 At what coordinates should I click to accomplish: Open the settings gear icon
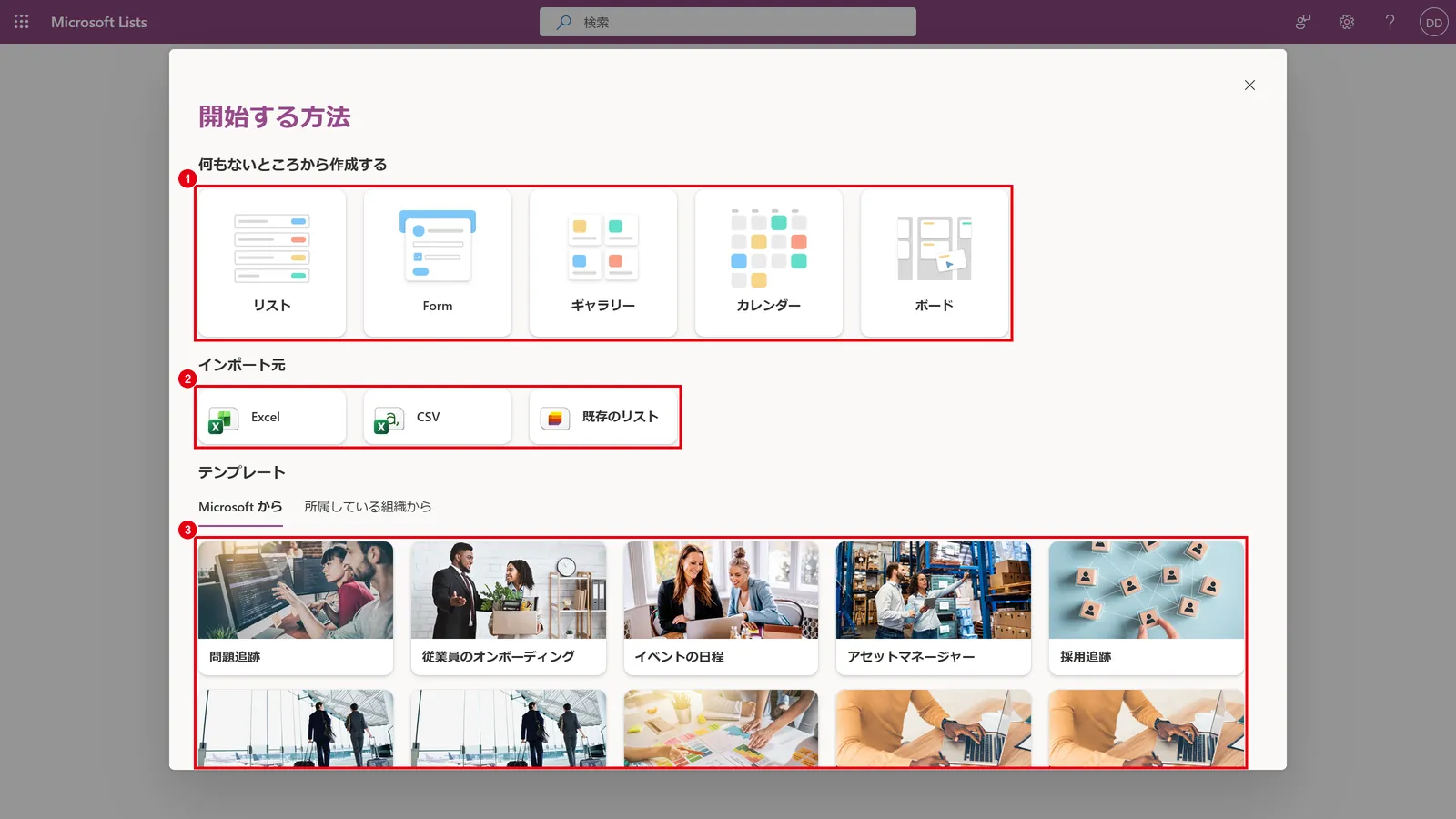tap(1347, 22)
